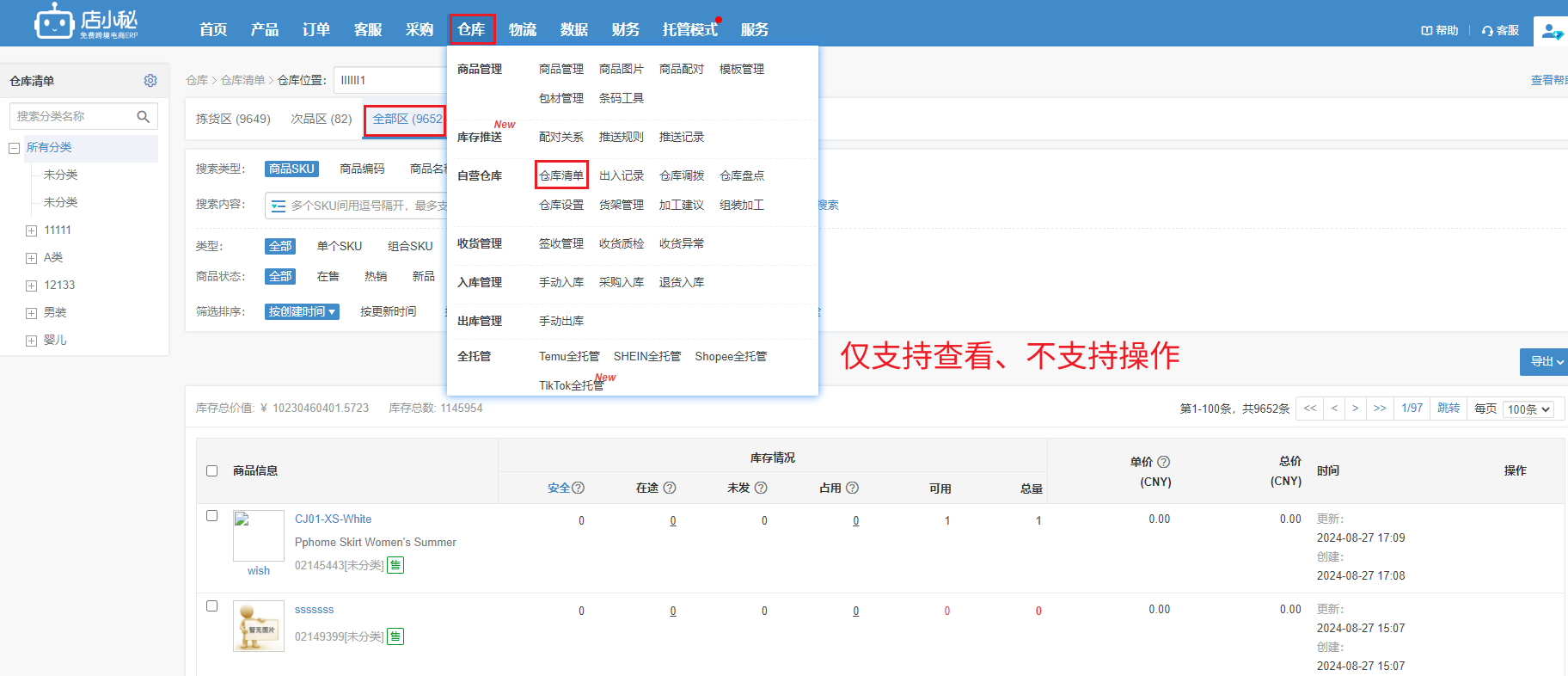Select 手动入库 menu entry
The height and width of the screenshot is (676, 1568).
[x=561, y=282]
